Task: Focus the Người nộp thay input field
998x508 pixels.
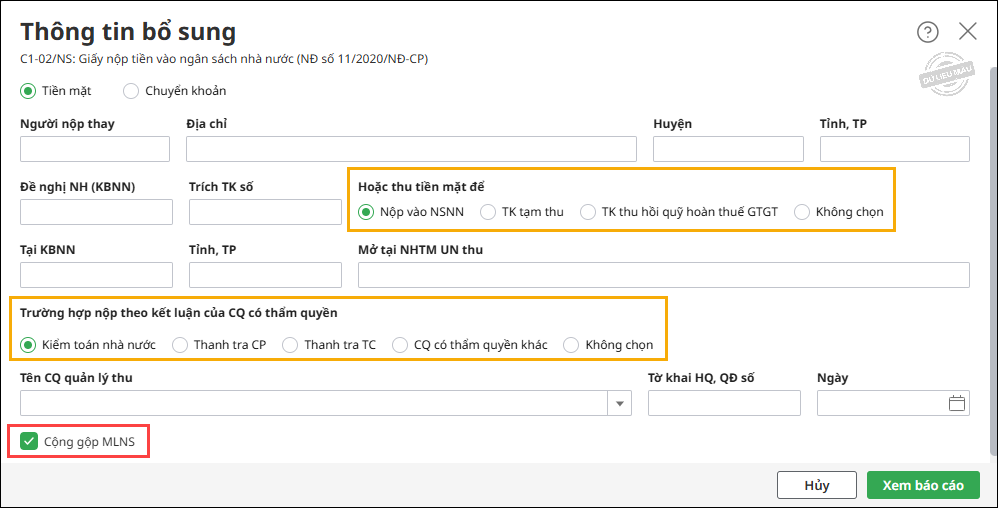Action: click(x=95, y=149)
